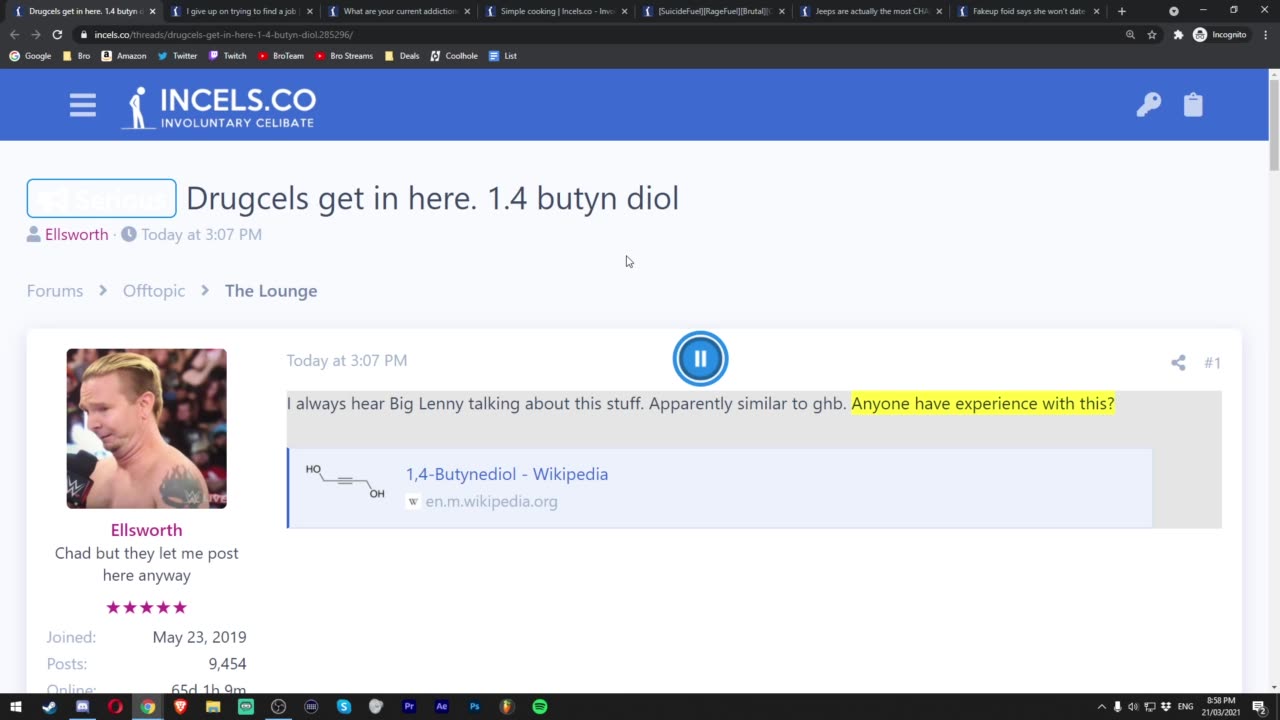The width and height of the screenshot is (1280, 720).
Task: Open File Explorer from the taskbar
Action: pyautogui.click(x=213, y=706)
